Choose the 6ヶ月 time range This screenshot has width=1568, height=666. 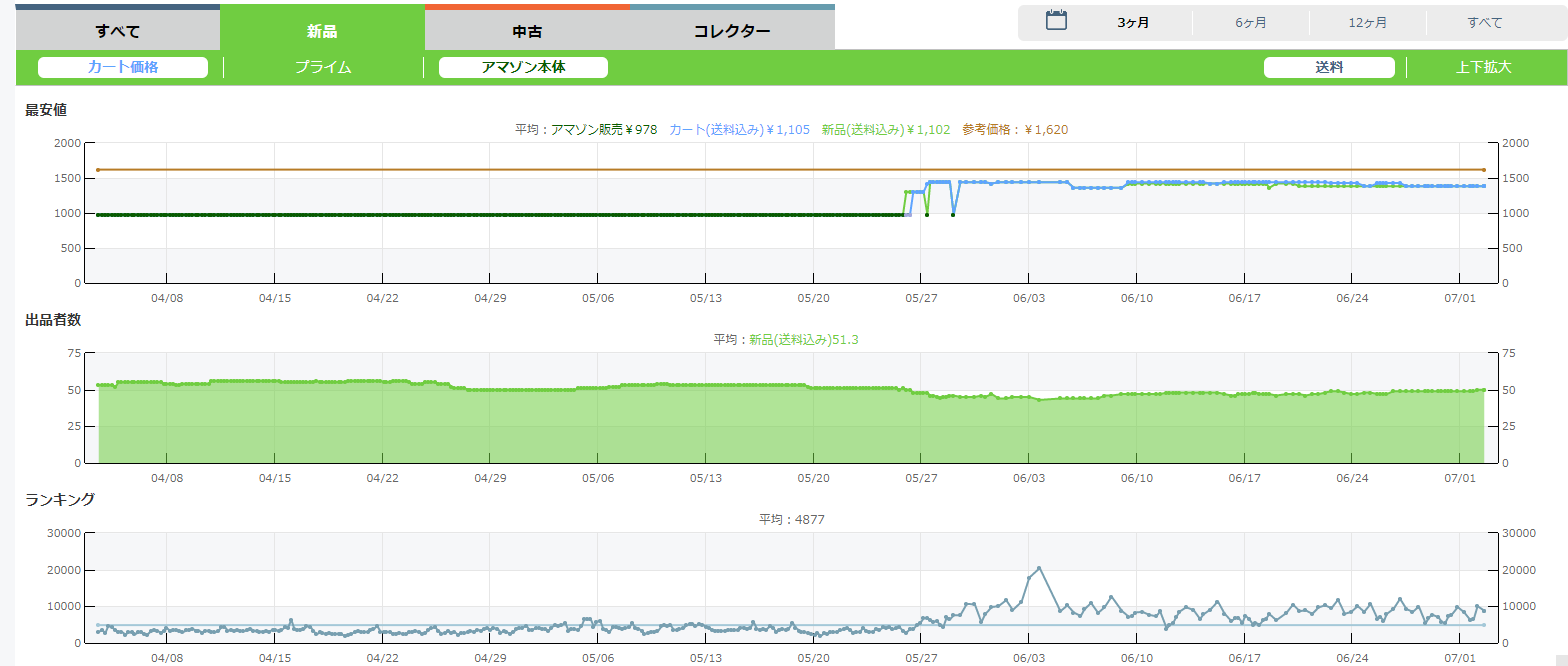click(1250, 22)
